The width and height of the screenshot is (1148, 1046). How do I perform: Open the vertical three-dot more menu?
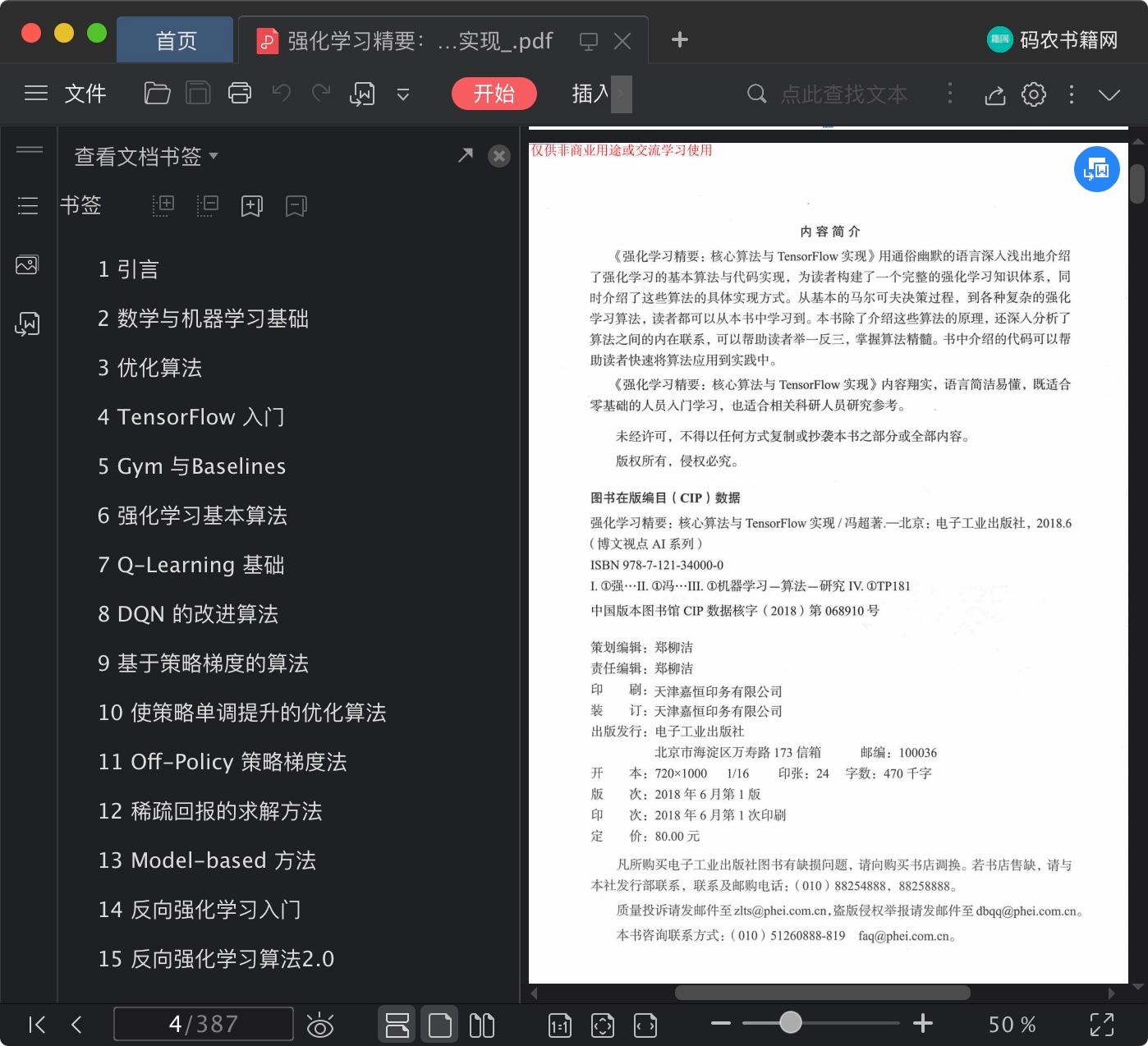pyautogui.click(x=1072, y=94)
